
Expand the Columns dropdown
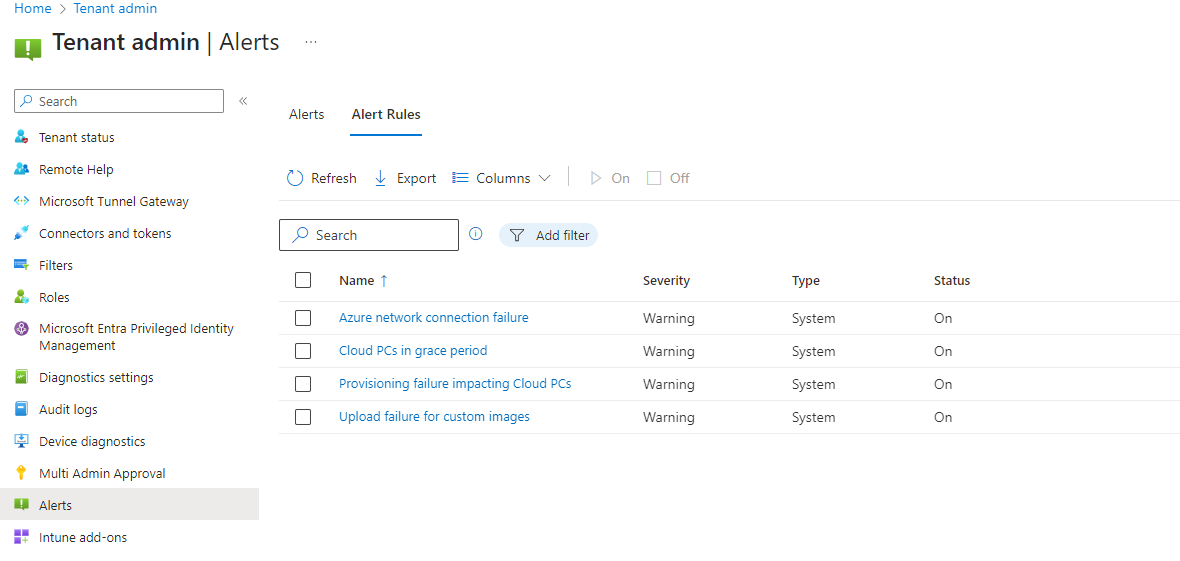coord(501,178)
